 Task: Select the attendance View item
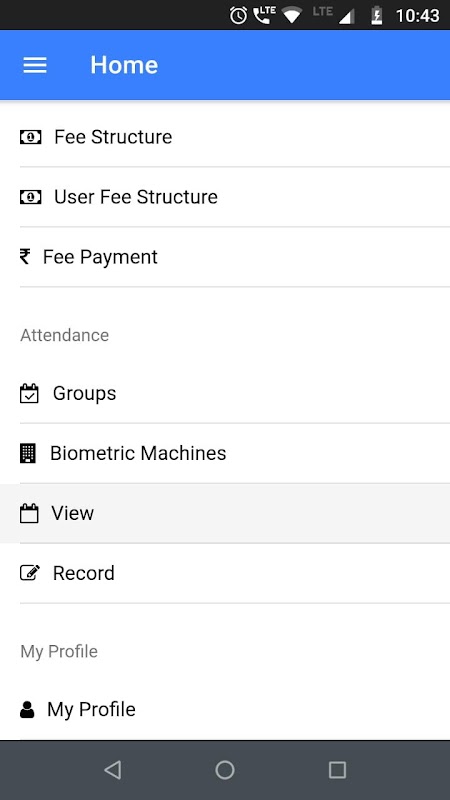(x=225, y=513)
